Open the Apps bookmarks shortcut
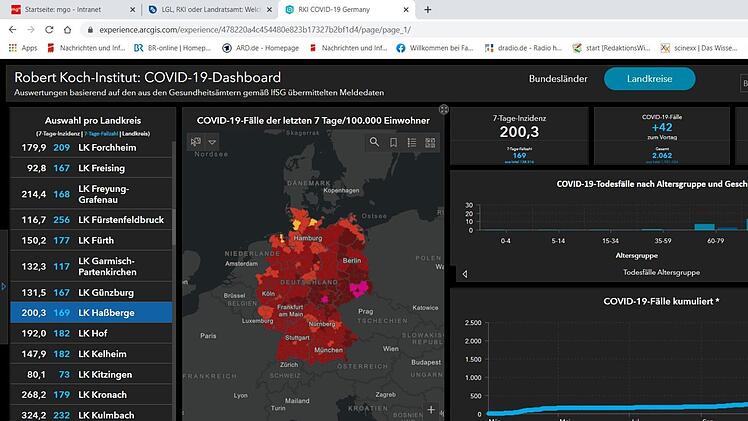748x421 pixels. pos(23,48)
